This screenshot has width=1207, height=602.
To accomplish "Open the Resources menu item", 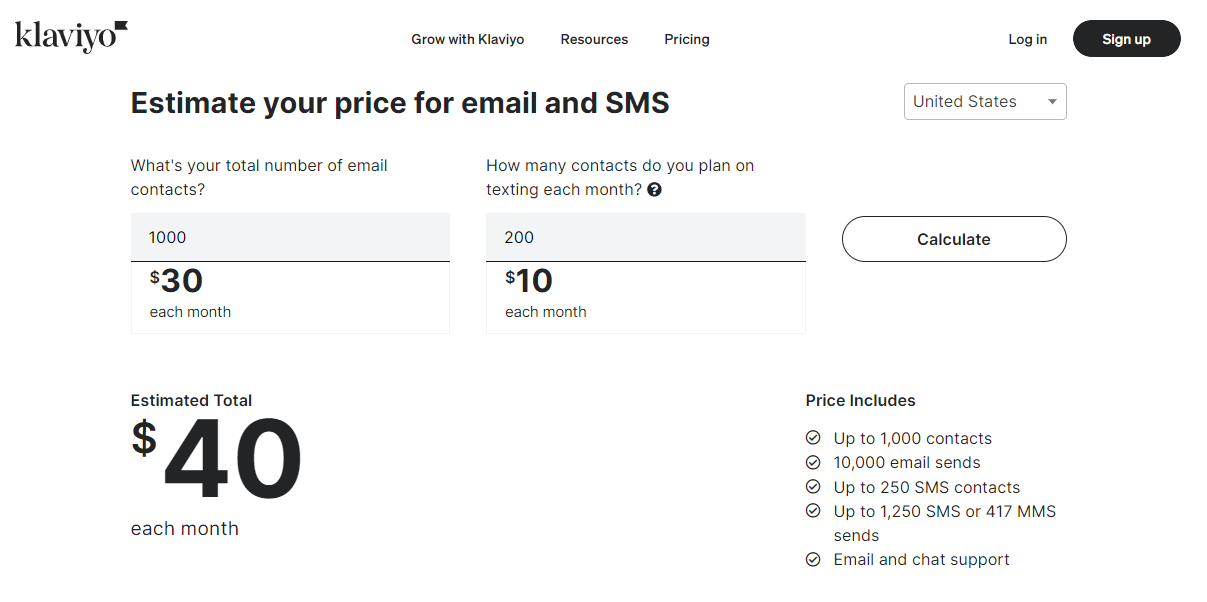I will (594, 39).
